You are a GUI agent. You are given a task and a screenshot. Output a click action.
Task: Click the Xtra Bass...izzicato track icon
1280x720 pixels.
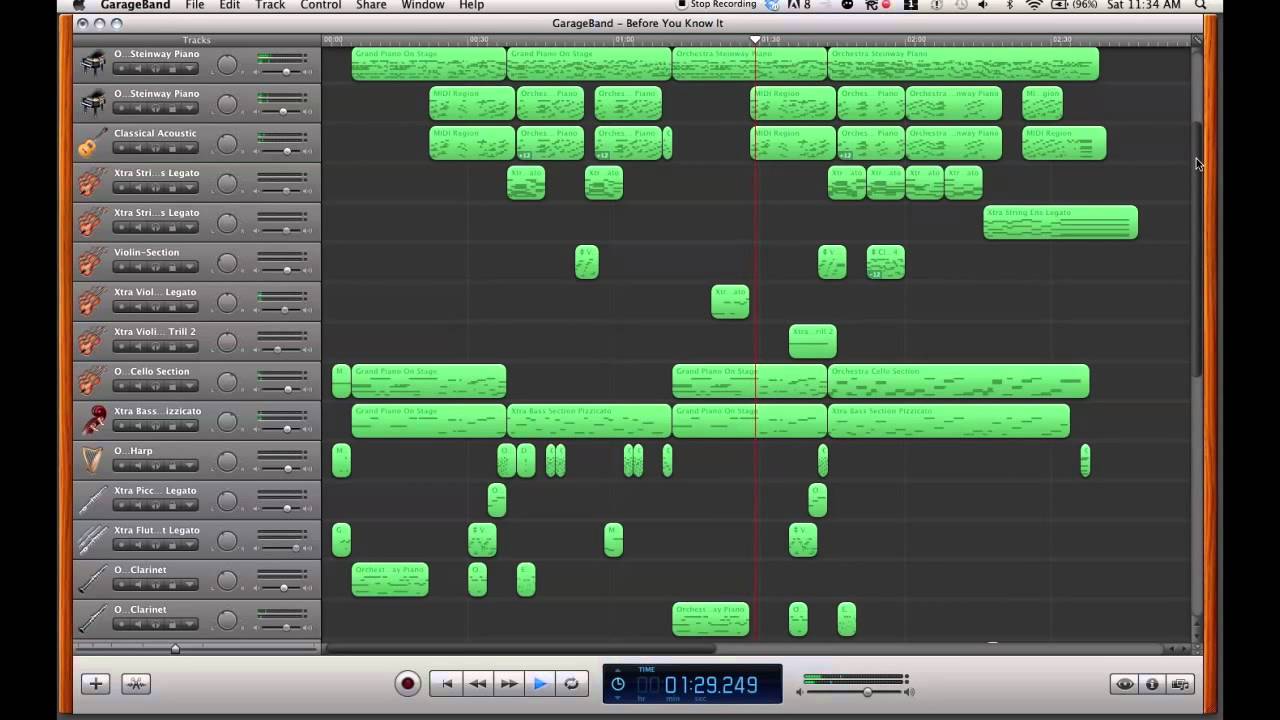click(x=92, y=421)
